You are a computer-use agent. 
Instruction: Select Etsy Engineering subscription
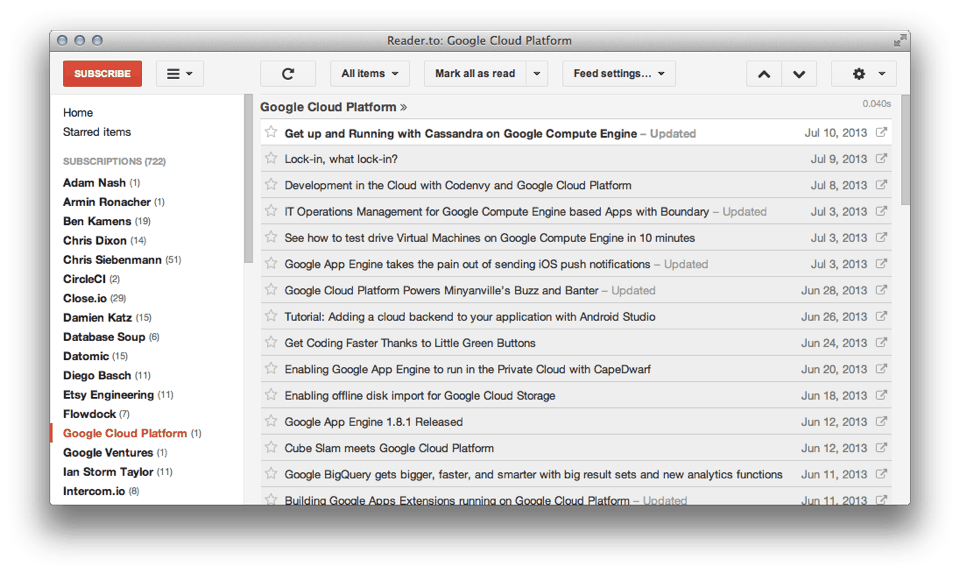pos(118,395)
